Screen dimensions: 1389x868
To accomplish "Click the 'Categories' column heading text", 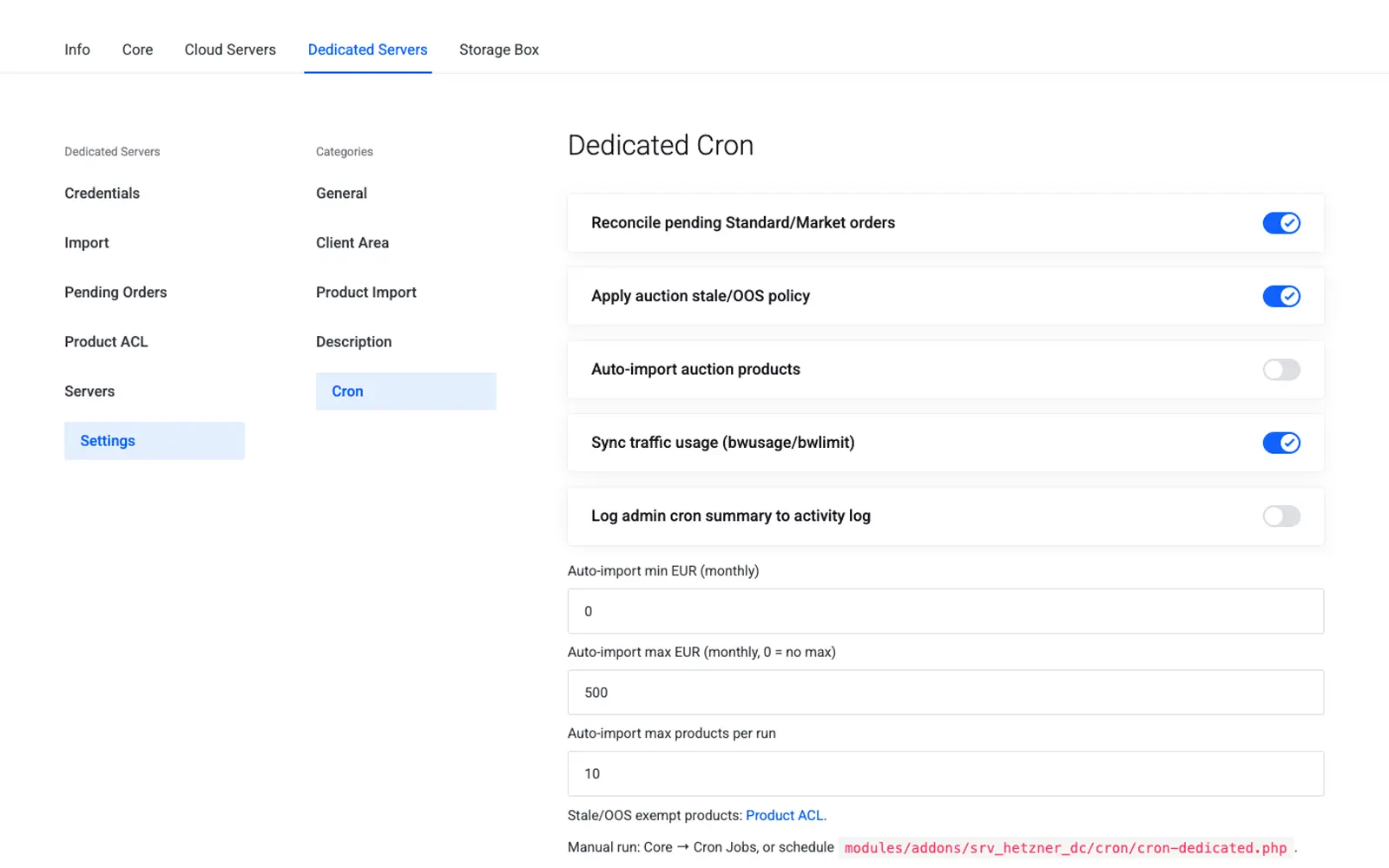I will click(345, 151).
